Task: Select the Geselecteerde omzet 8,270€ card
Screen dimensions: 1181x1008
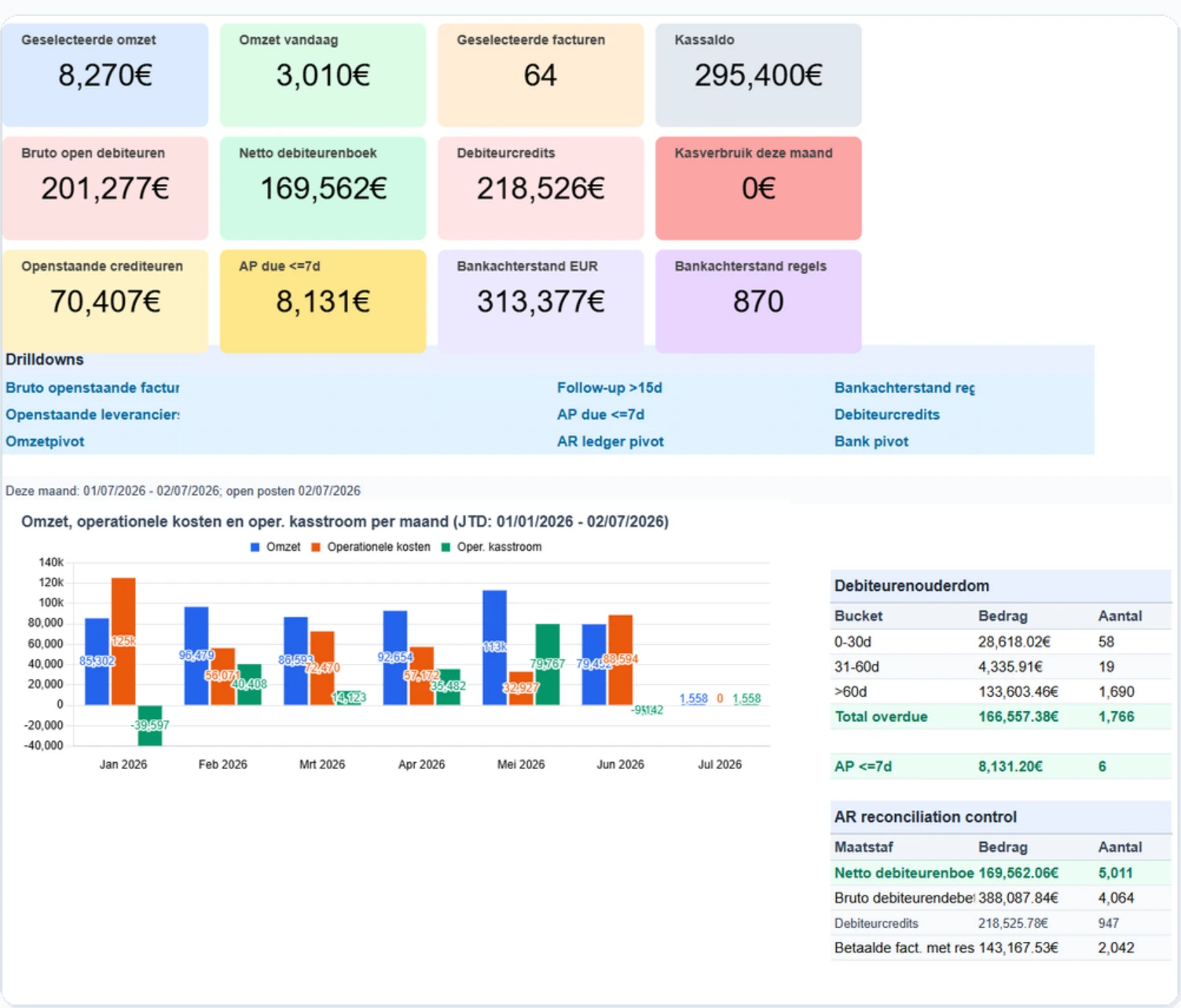Action: pos(105,75)
